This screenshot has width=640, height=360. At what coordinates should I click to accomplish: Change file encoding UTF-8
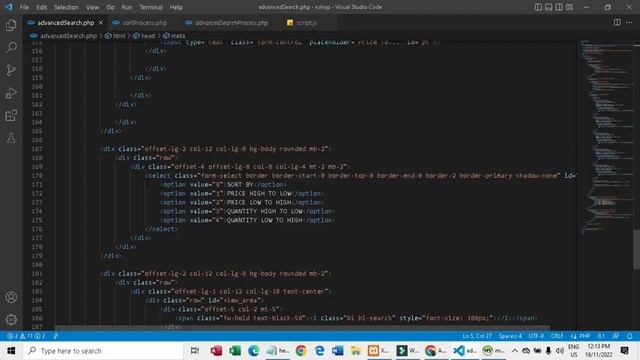[x=536, y=336]
